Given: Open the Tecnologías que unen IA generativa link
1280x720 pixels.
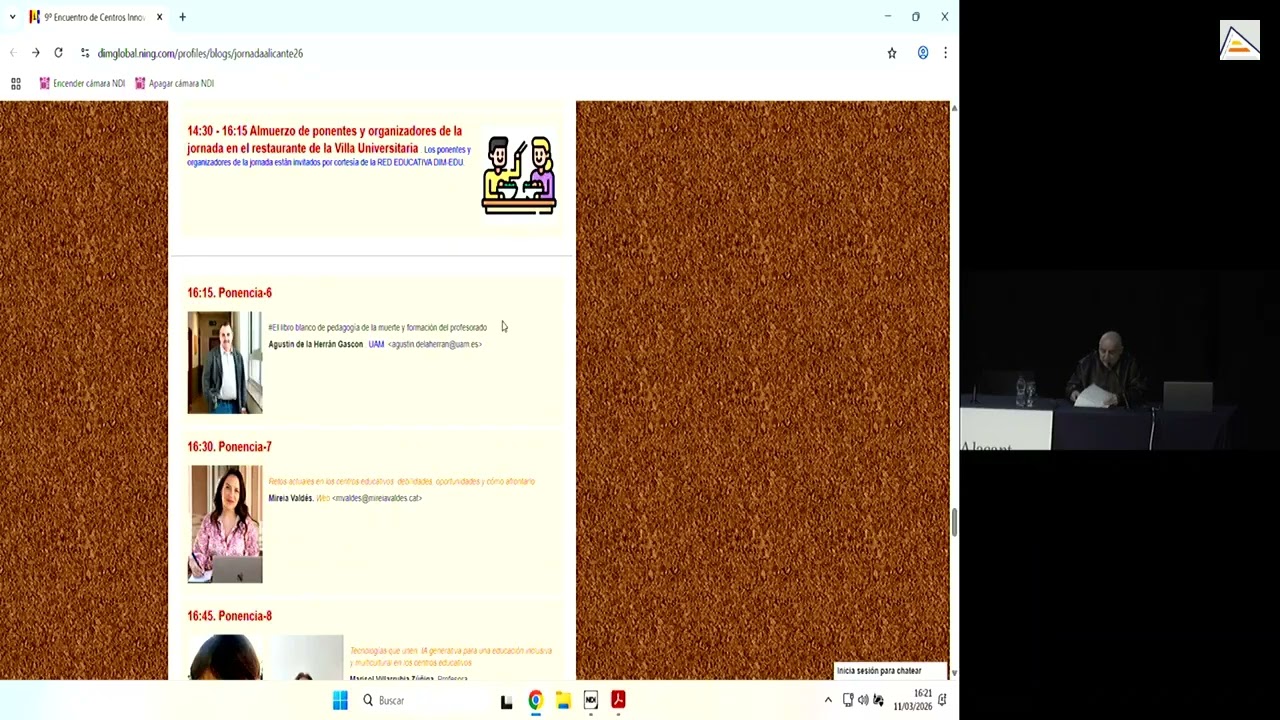Looking at the screenshot, I should point(450,656).
